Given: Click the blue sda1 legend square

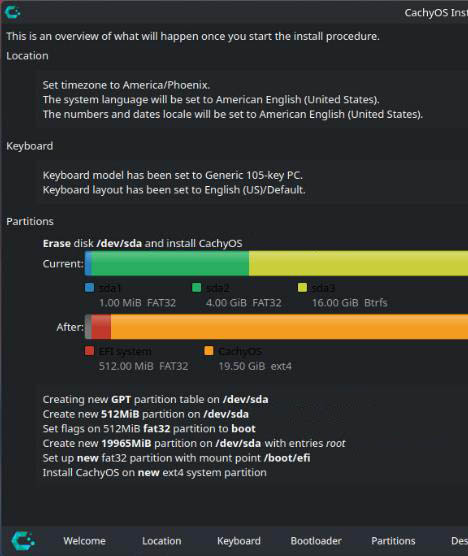Looking at the screenshot, I should click(90, 288).
